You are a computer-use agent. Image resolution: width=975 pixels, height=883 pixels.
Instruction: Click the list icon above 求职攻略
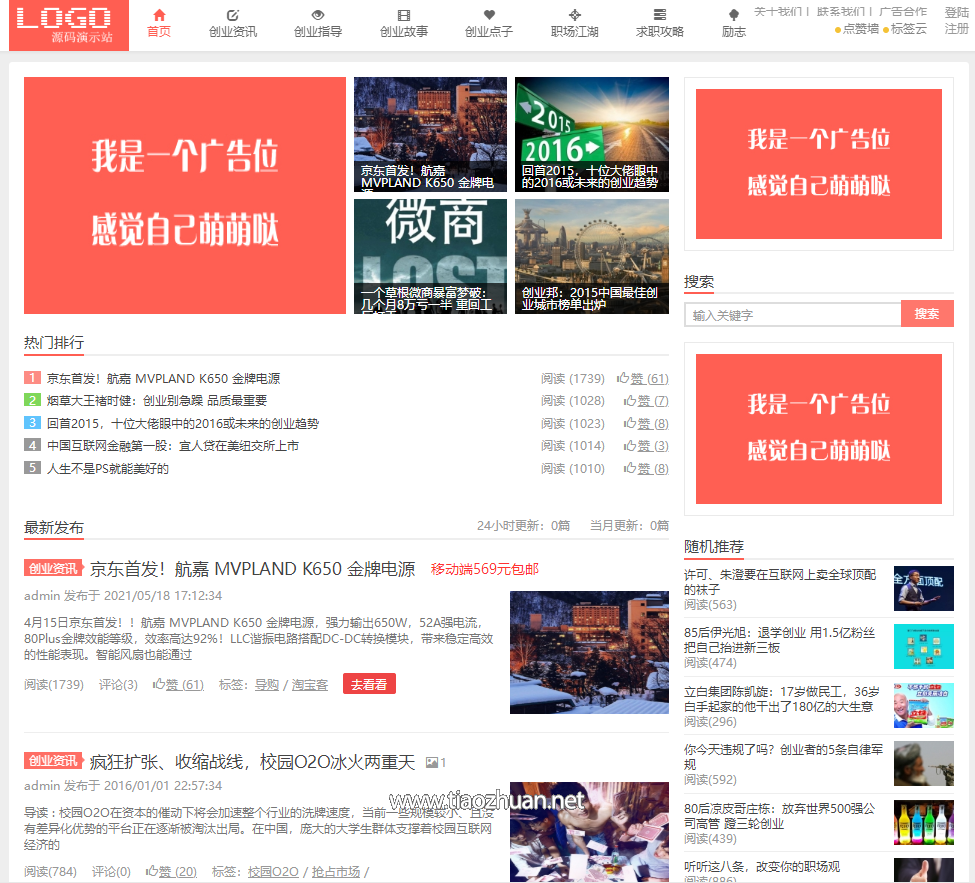point(660,15)
